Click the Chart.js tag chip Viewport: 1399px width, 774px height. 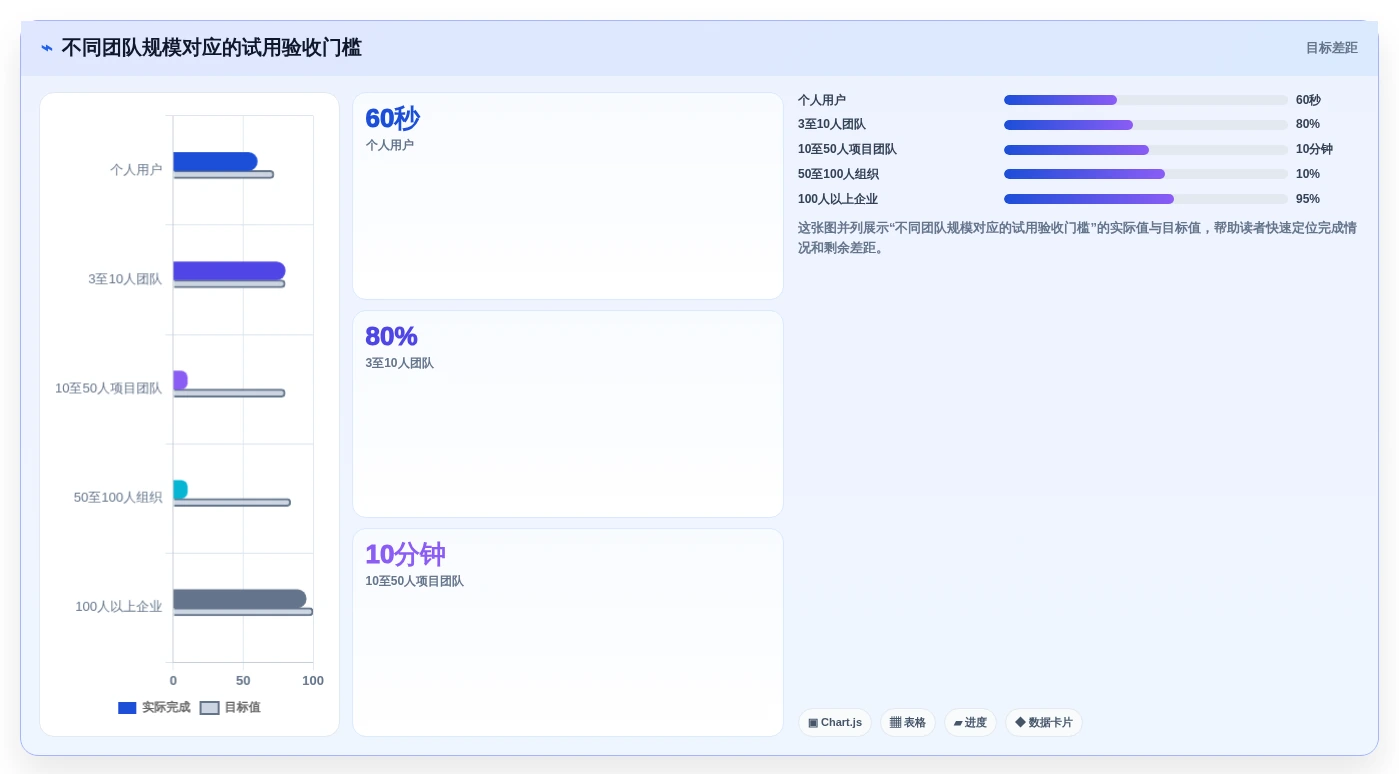pos(835,722)
